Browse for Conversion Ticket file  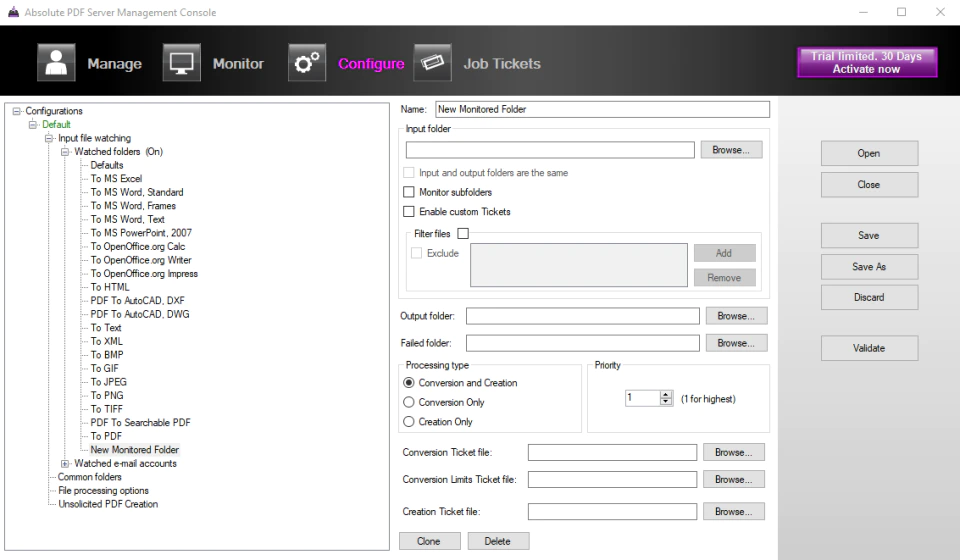click(x=733, y=453)
